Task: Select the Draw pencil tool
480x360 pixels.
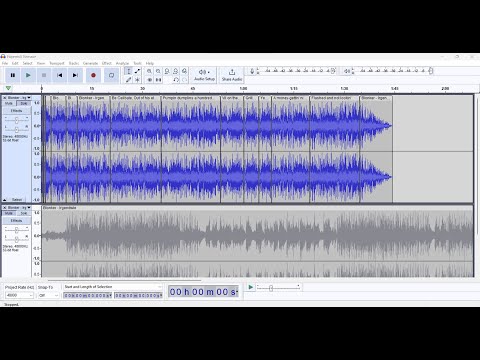Action: tap(129, 80)
